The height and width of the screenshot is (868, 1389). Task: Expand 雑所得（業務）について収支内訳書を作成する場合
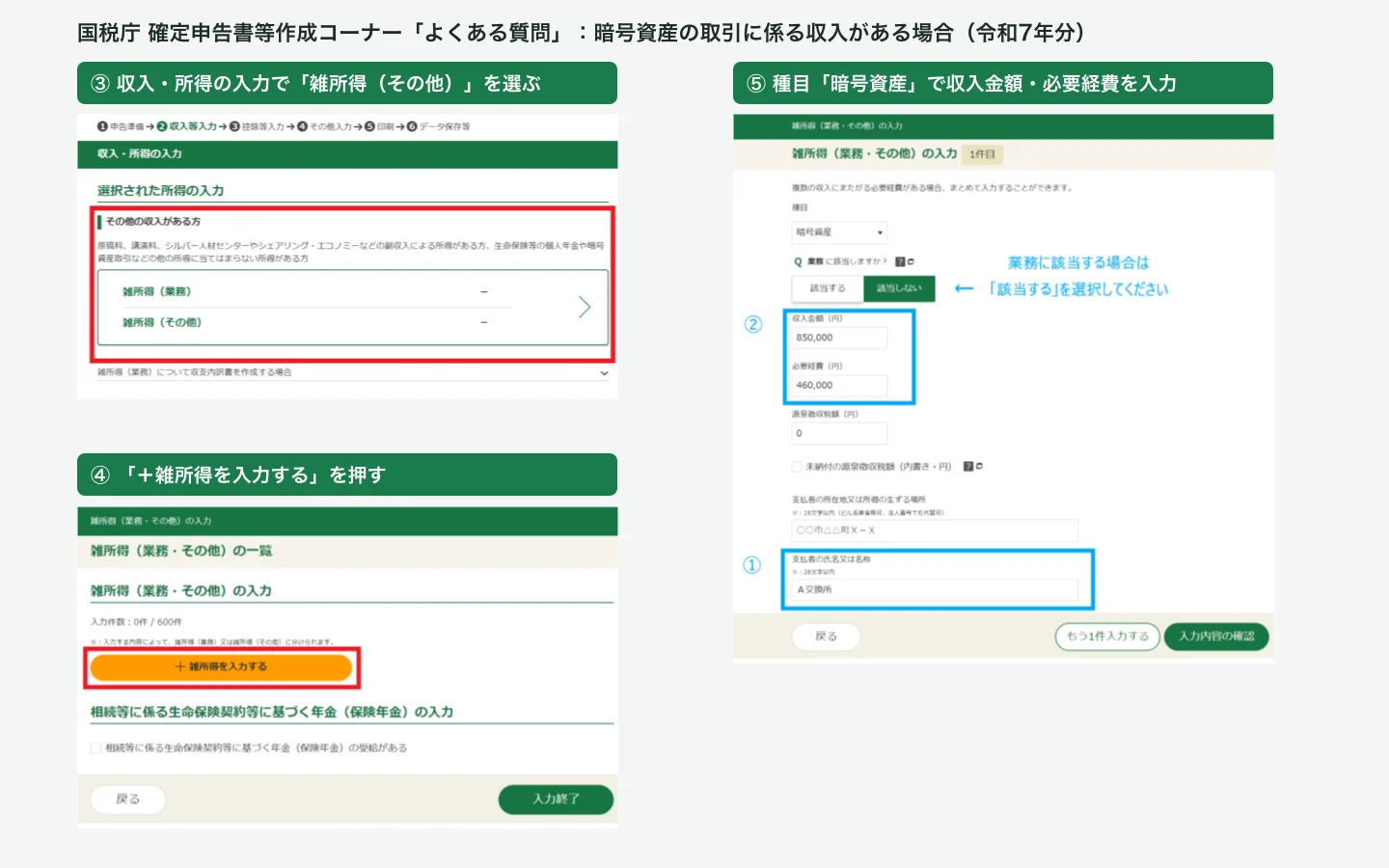coord(353,372)
